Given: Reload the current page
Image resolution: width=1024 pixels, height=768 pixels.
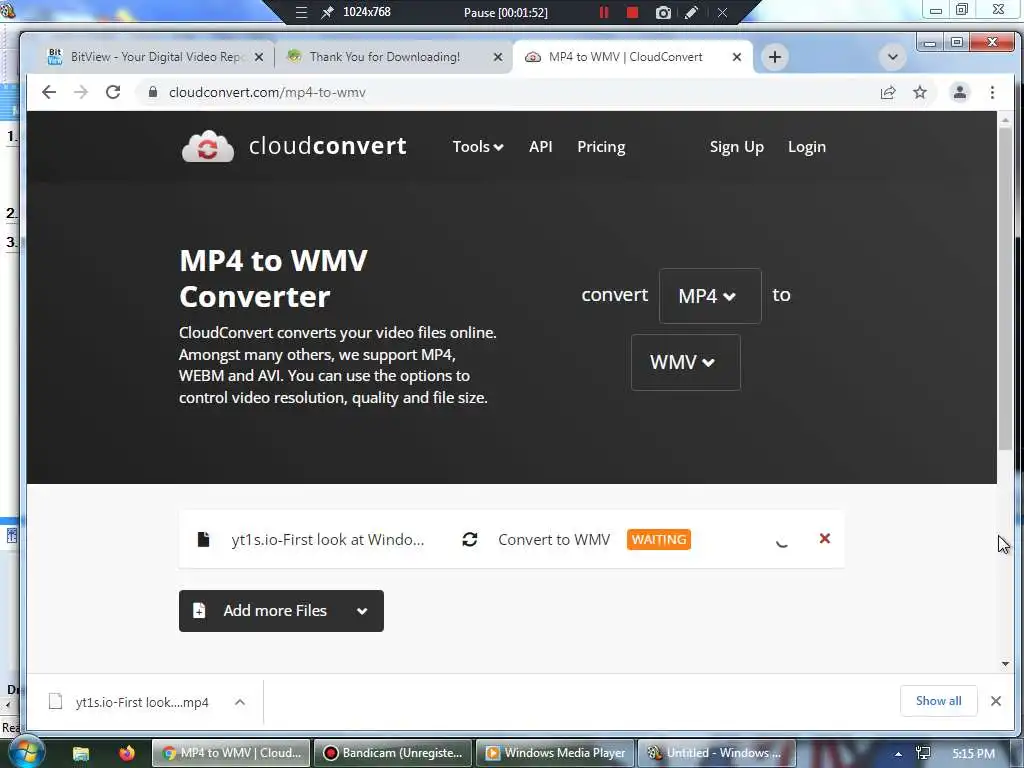Looking at the screenshot, I should click(113, 92).
